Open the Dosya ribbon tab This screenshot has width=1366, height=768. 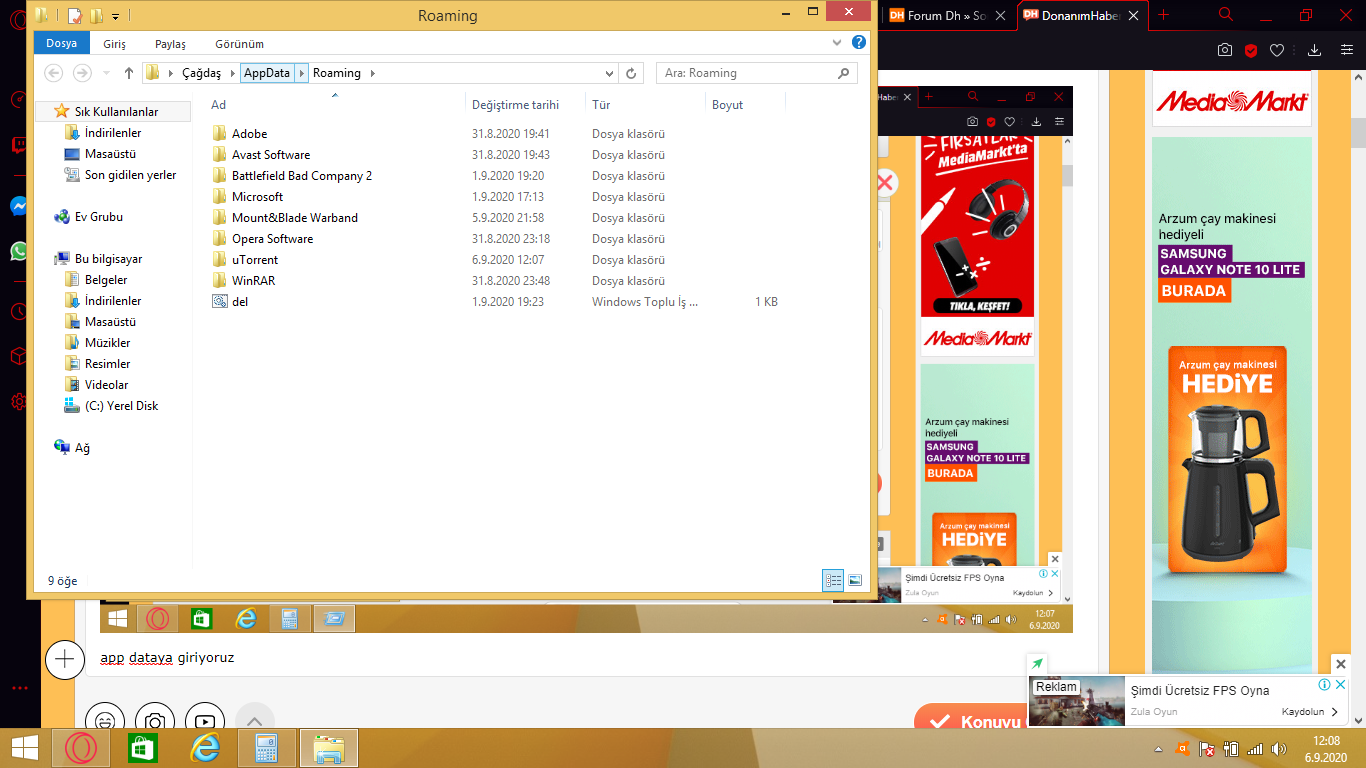tap(62, 44)
